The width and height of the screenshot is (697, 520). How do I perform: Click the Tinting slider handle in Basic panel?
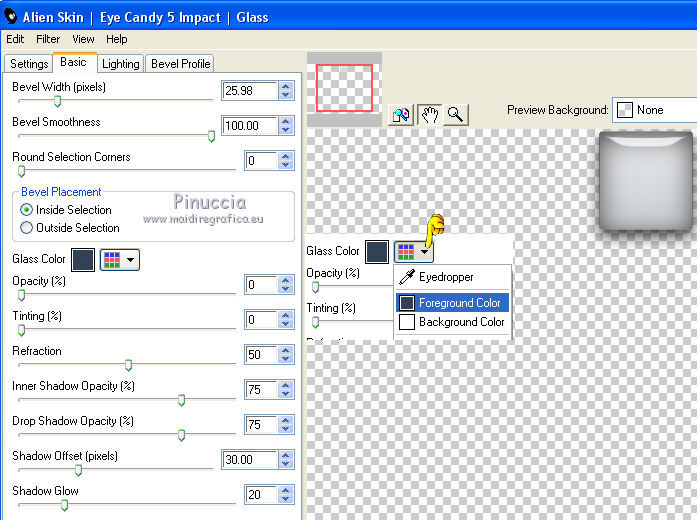tap(21, 330)
